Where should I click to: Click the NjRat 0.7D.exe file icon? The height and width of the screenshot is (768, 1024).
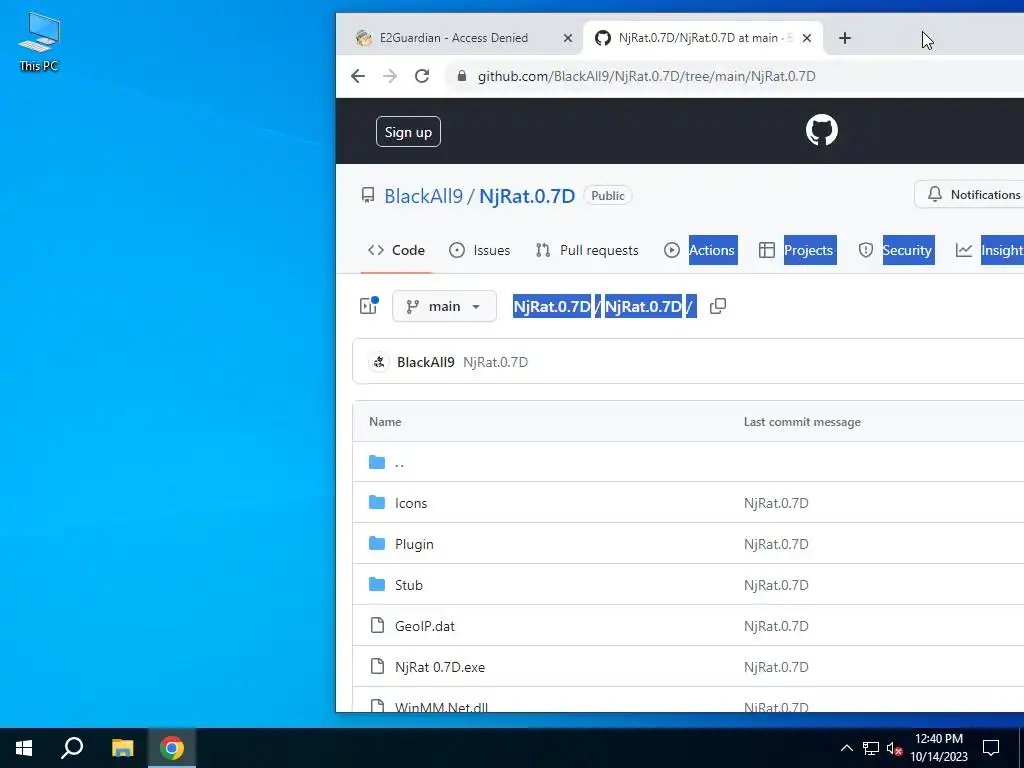377,666
